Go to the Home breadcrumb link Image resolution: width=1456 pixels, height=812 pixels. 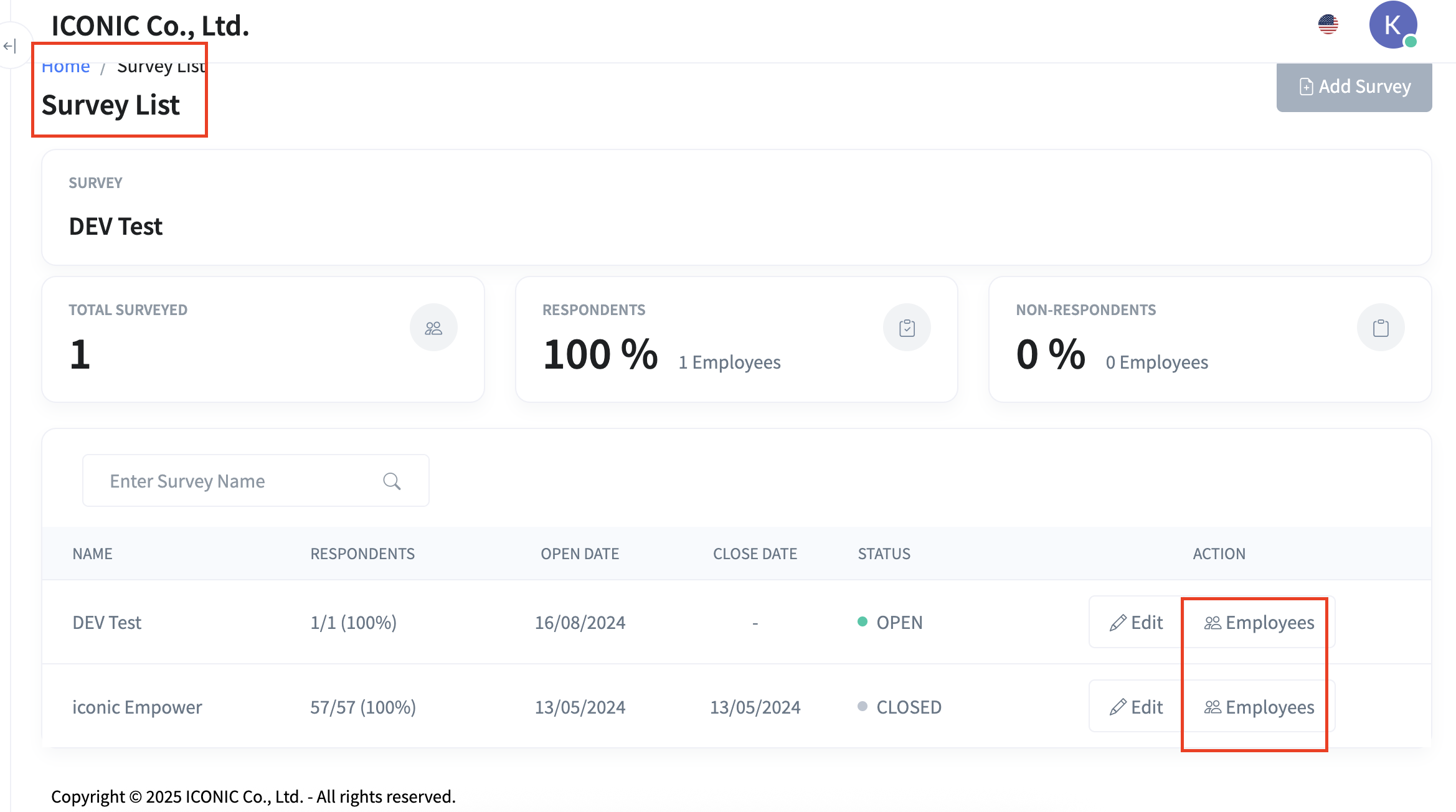65,67
